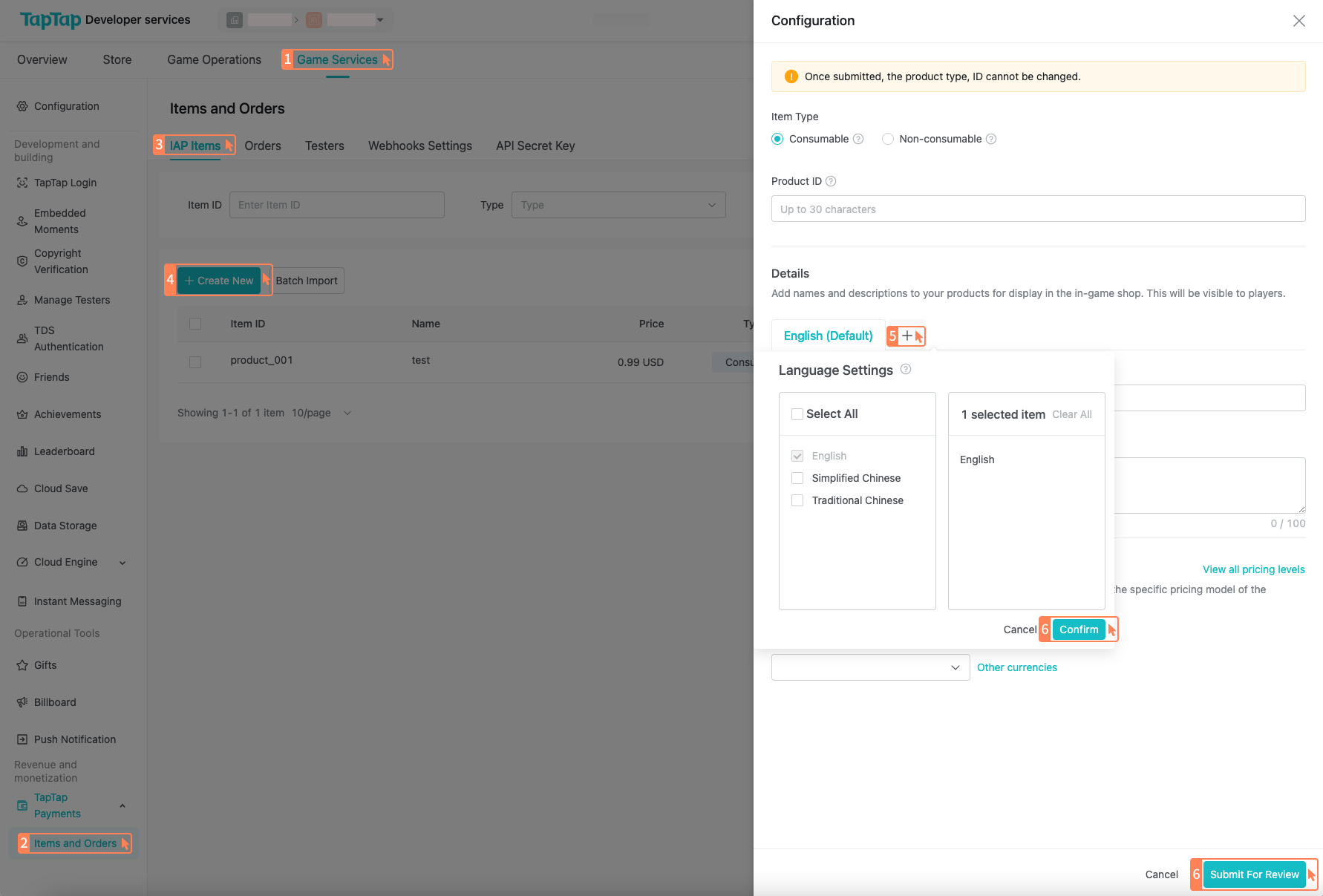
Task: Open the Game Services tab
Action: pos(337,59)
